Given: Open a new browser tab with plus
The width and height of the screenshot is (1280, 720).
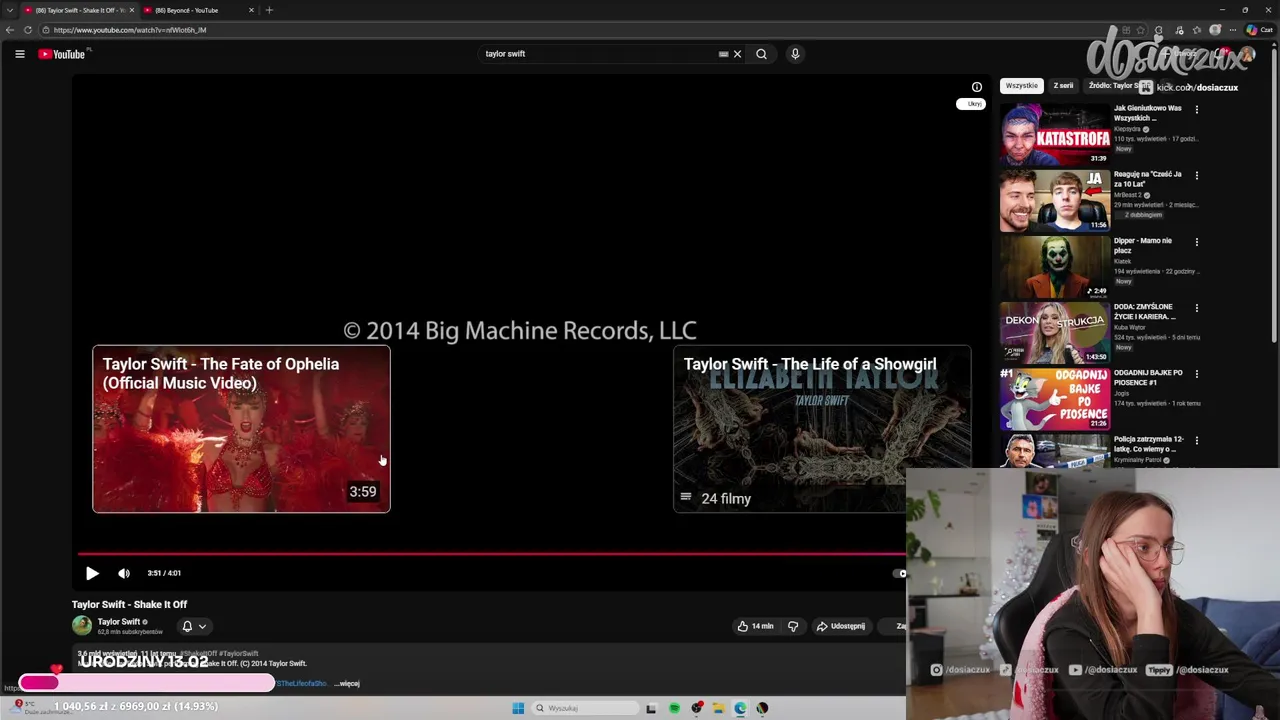Looking at the screenshot, I should [x=269, y=10].
